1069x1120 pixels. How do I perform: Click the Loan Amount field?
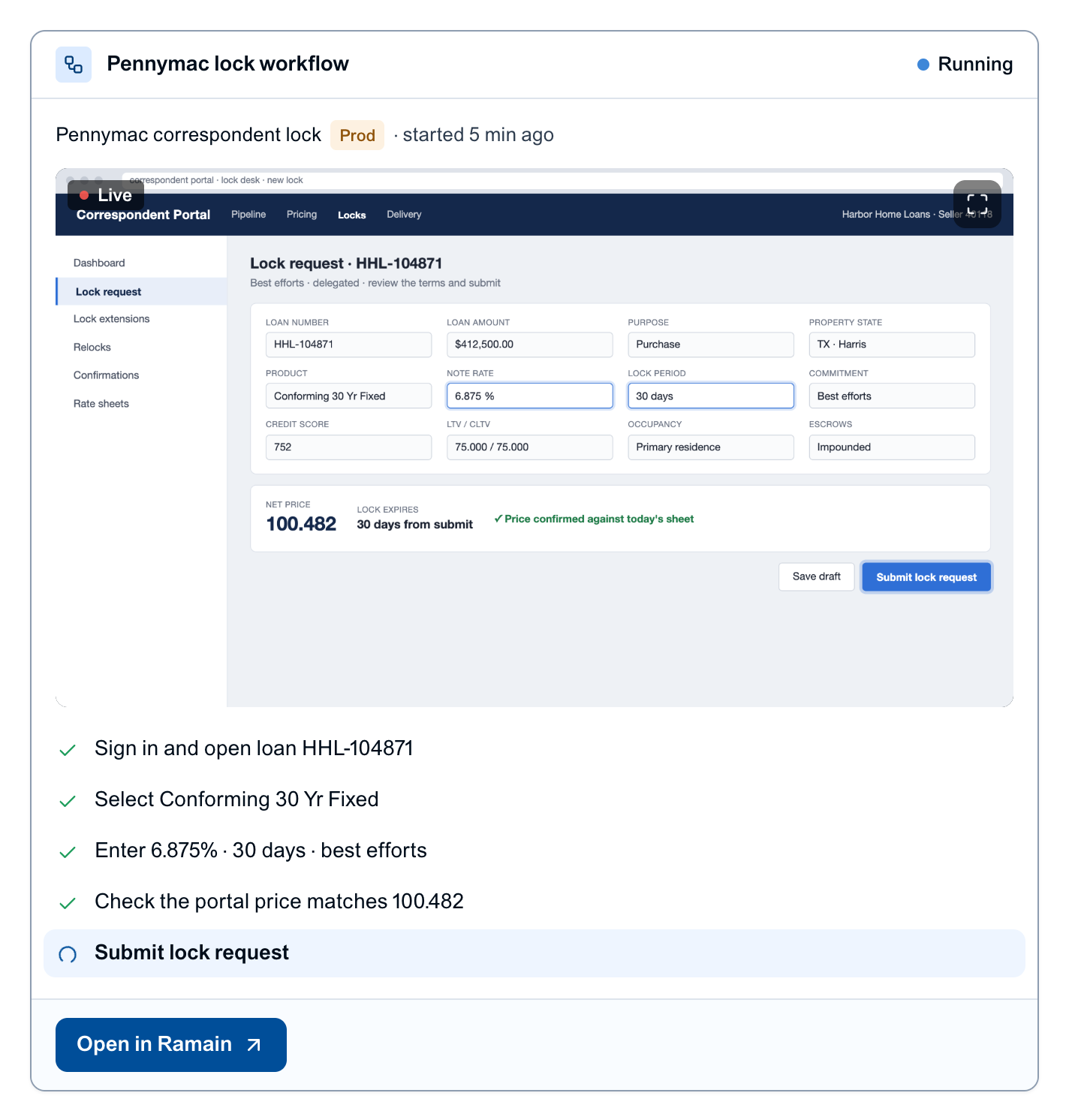(x=530, y=345)
